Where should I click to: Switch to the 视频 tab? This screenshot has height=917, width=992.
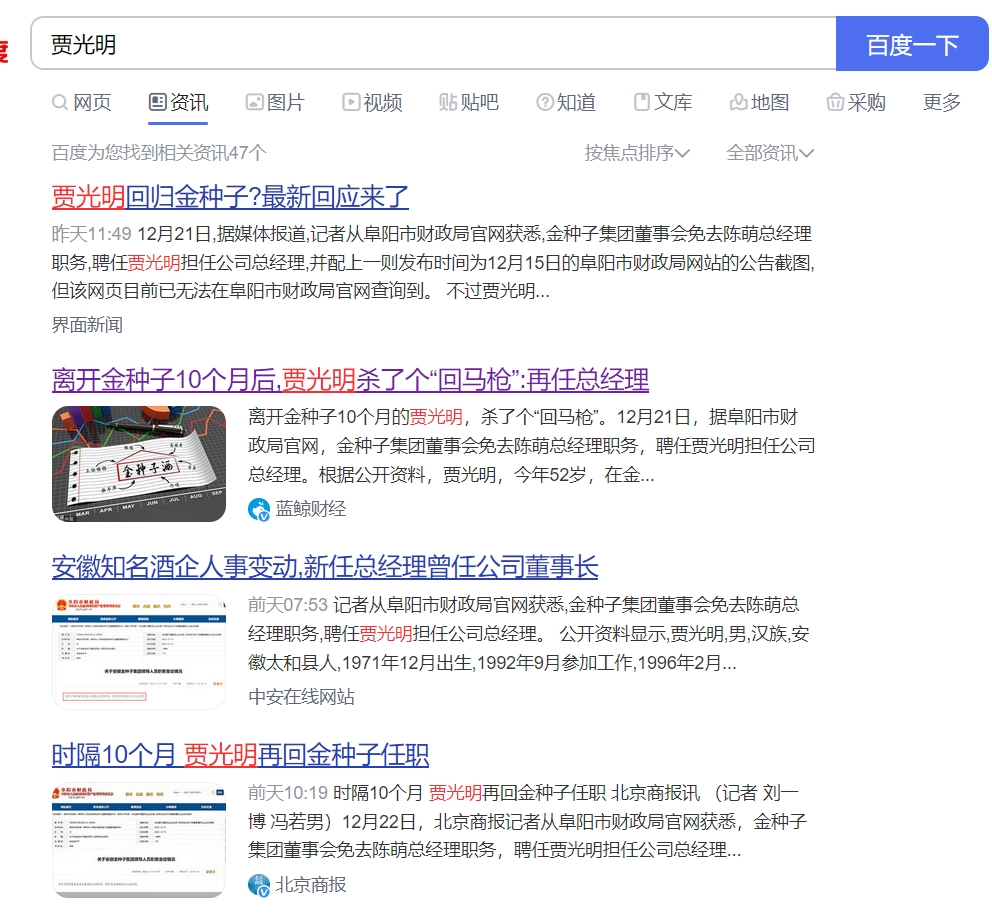pos(373,102)
